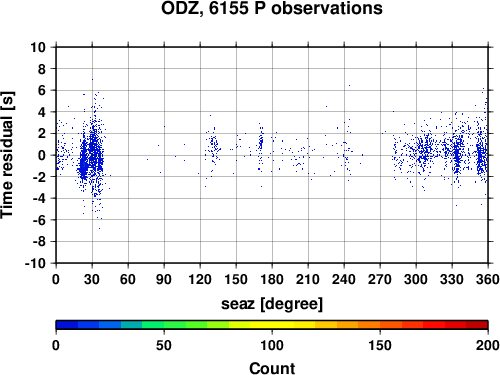Click the 'Time residual [s]' y-axis label
This screenshot has width=500, height=375.
[x=7, y=155]
